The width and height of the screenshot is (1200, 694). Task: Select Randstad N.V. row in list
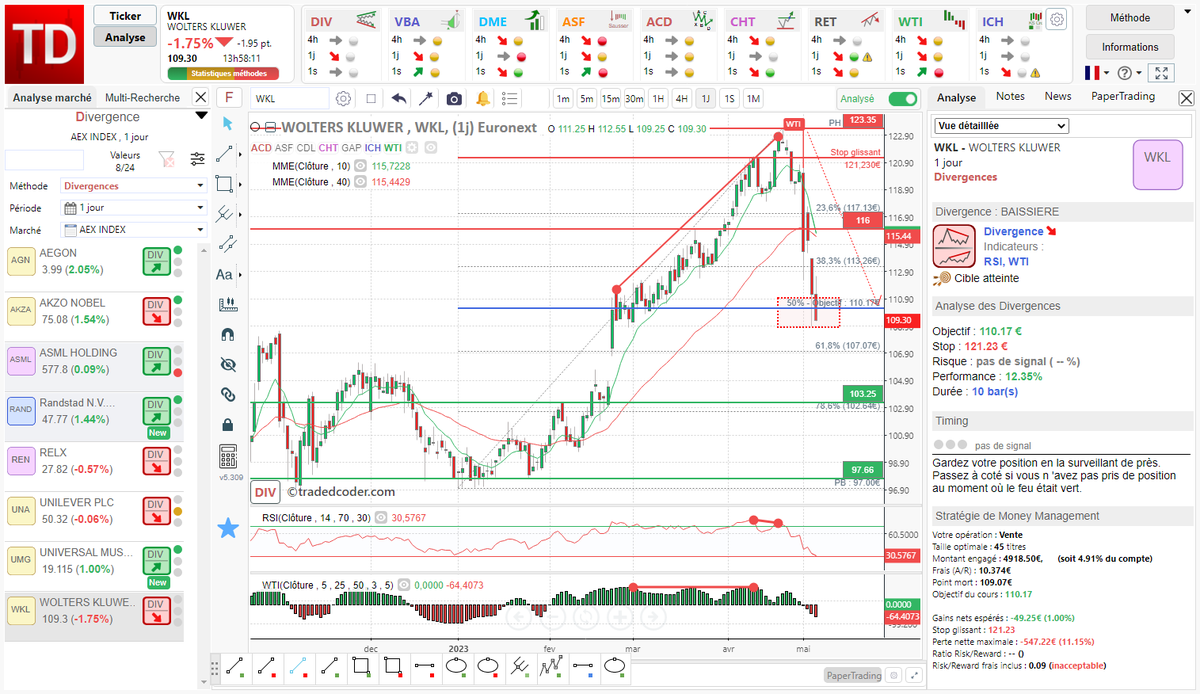tap(95, 417)
